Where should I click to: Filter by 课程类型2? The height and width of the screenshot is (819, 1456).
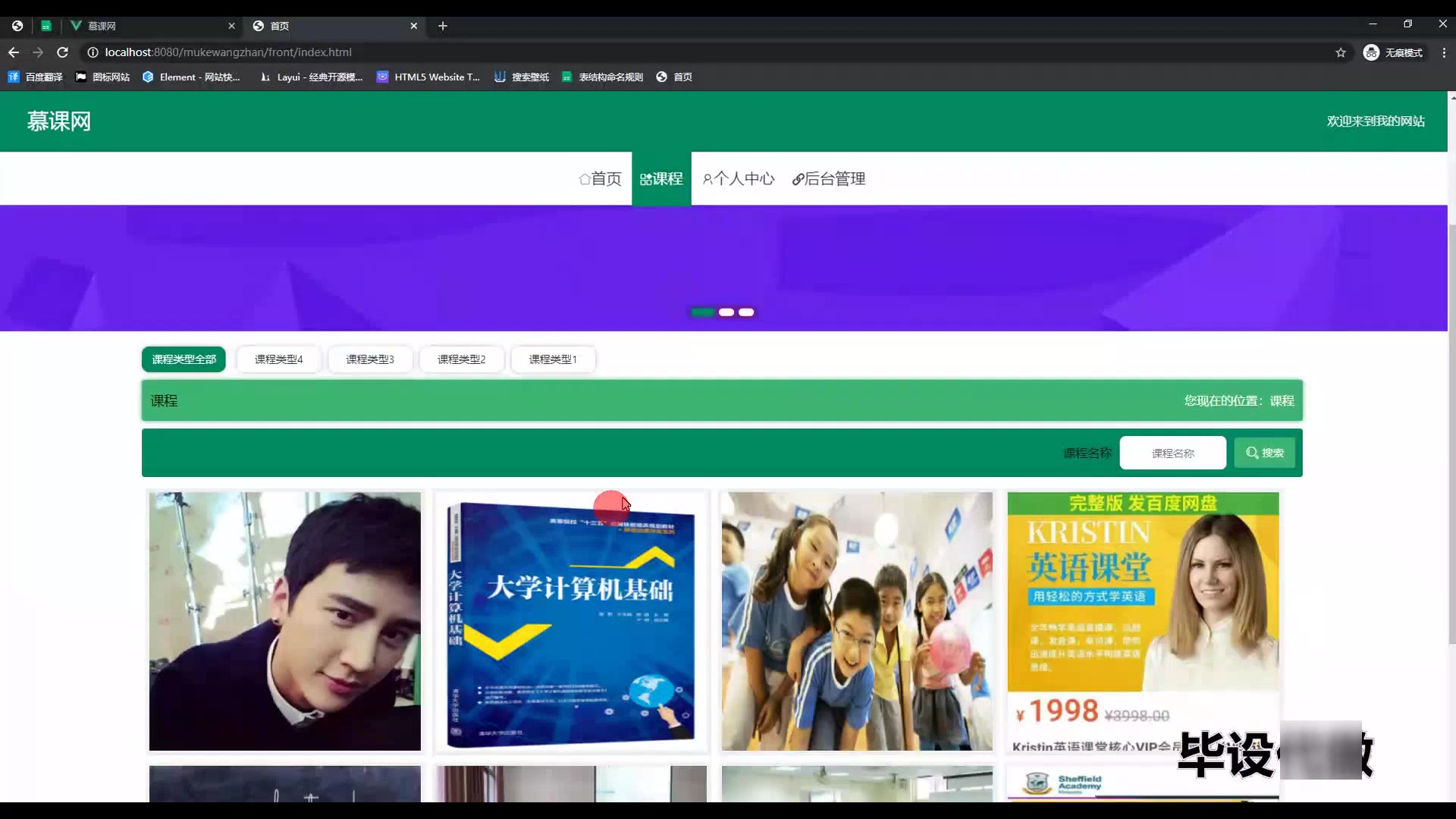(x=461, y=359)
